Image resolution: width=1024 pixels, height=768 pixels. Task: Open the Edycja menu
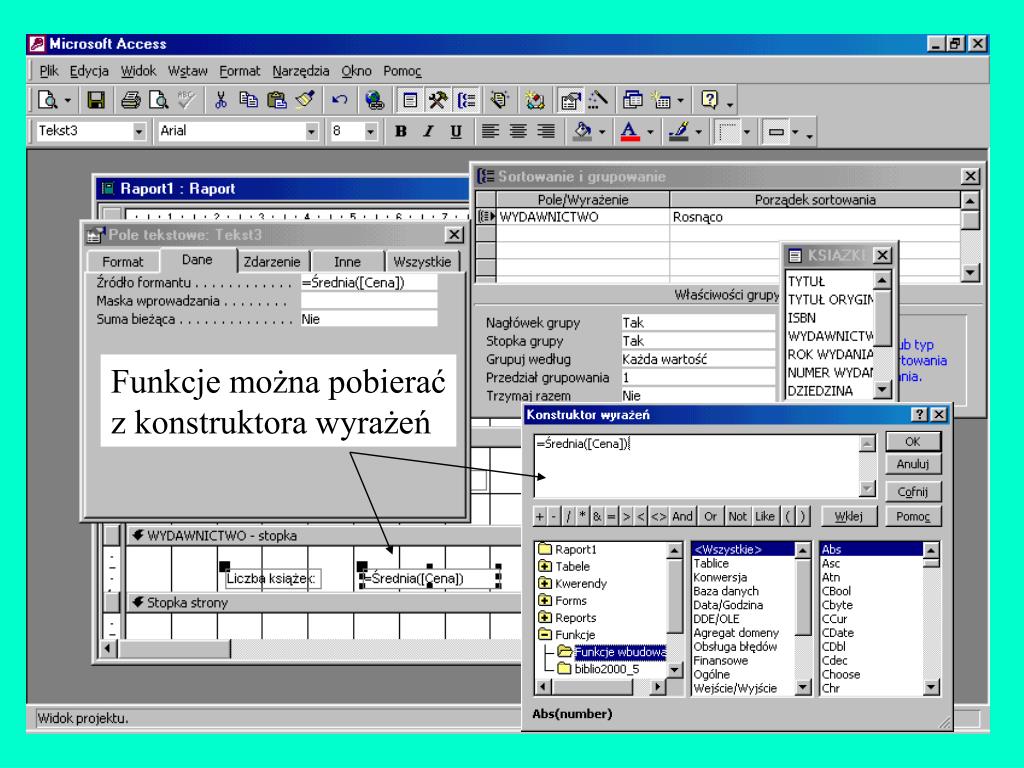89,71
